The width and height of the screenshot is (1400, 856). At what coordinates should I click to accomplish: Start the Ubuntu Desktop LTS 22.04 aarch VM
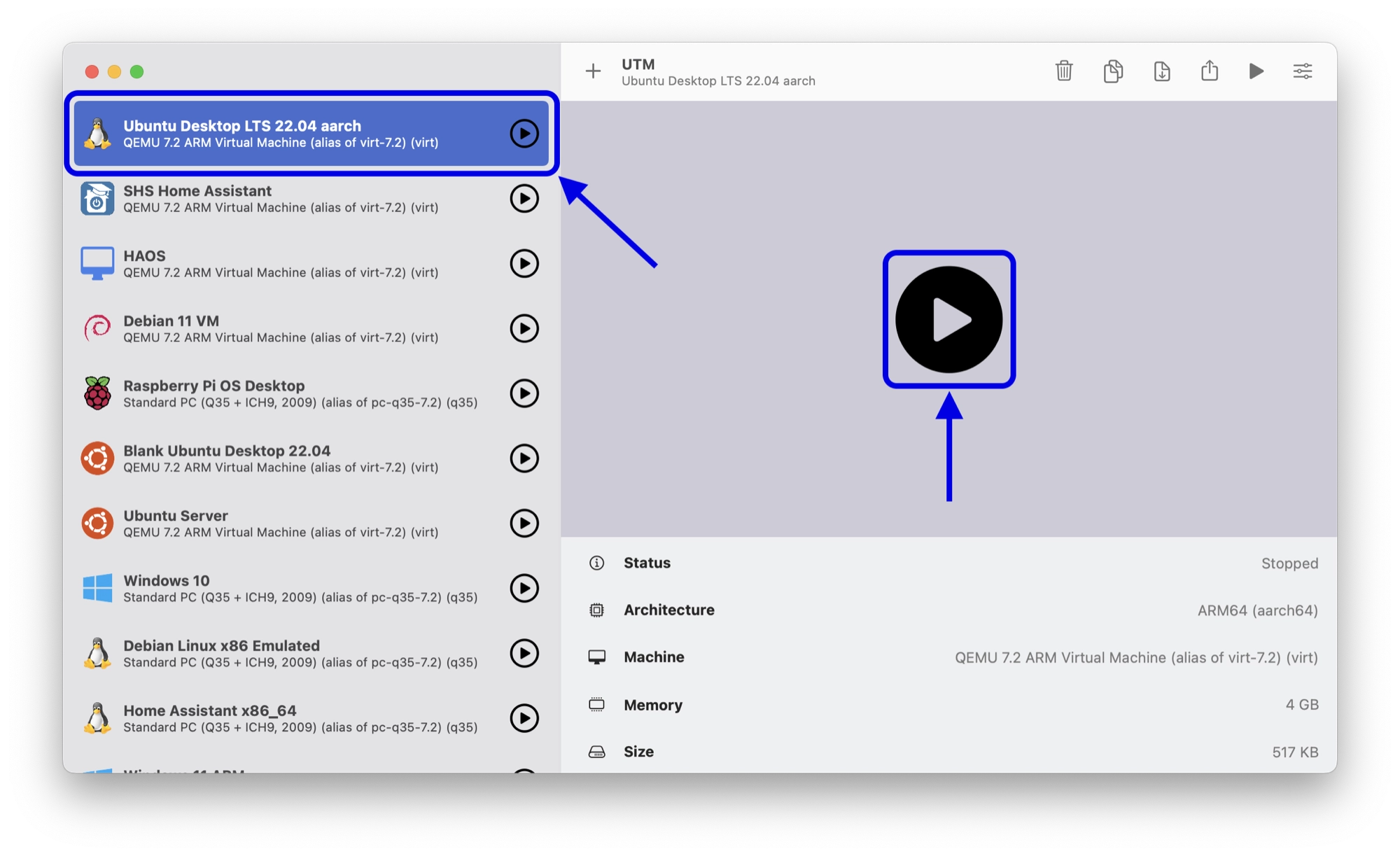(524, 133)
